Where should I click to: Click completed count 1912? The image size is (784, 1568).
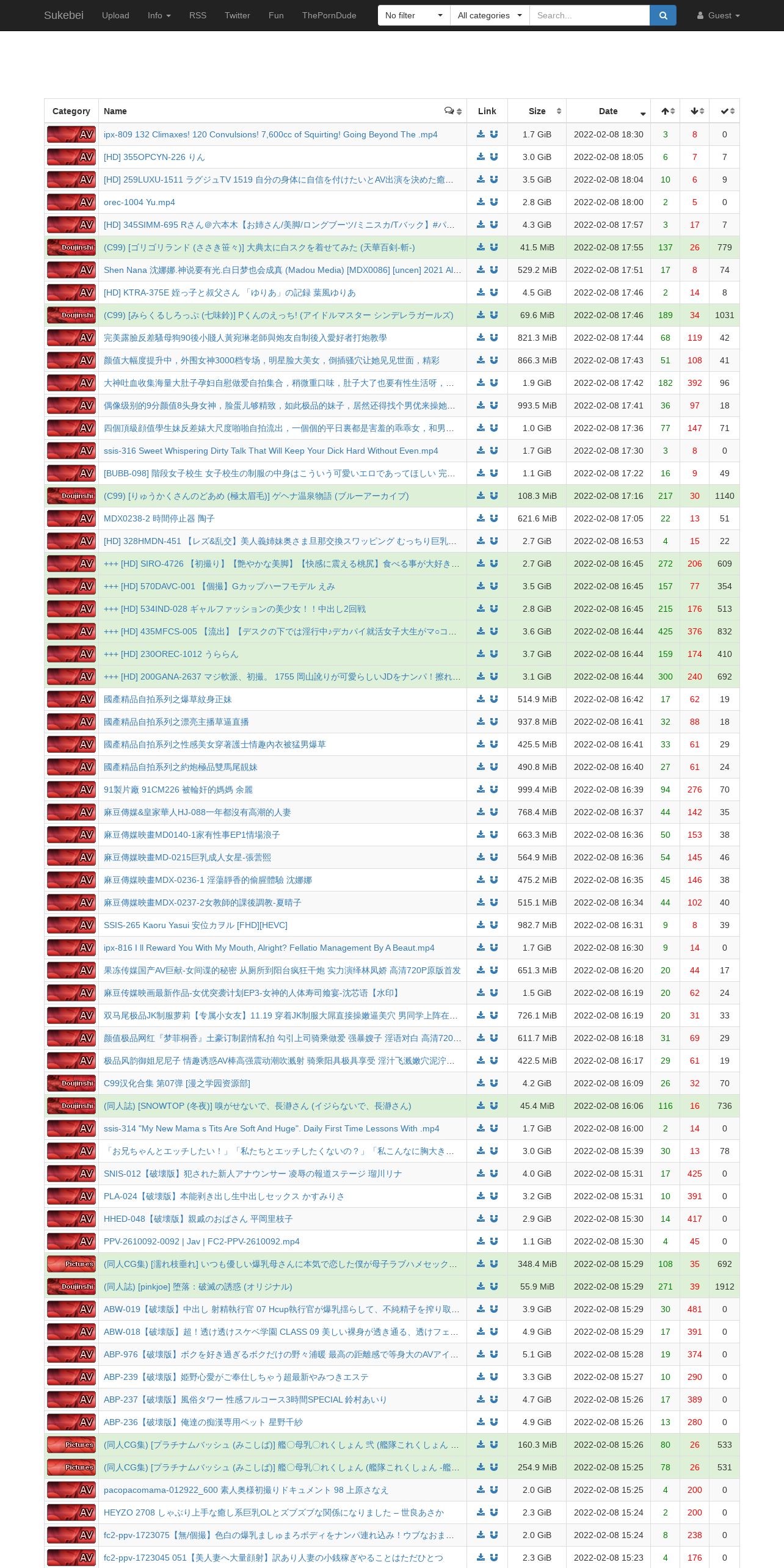click(724, 1287)
